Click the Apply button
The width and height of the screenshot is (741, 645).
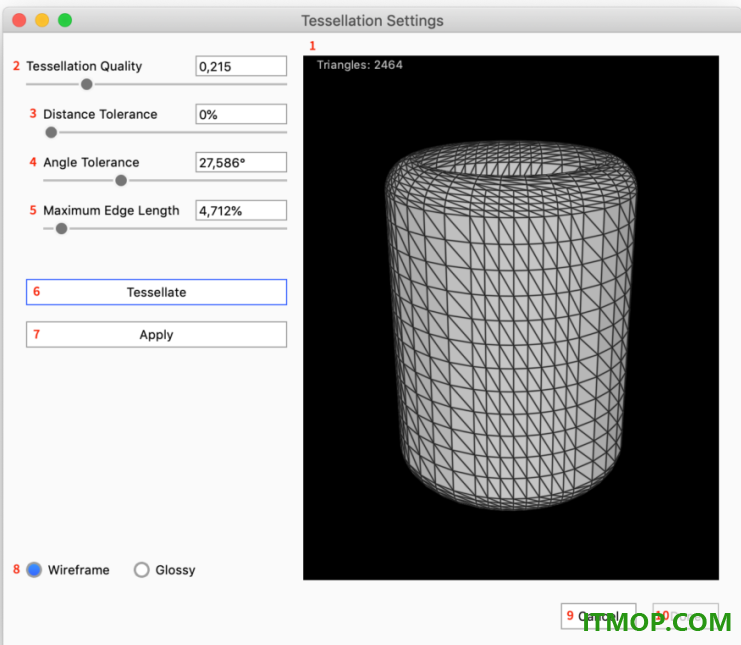click(x=156, y=335)
